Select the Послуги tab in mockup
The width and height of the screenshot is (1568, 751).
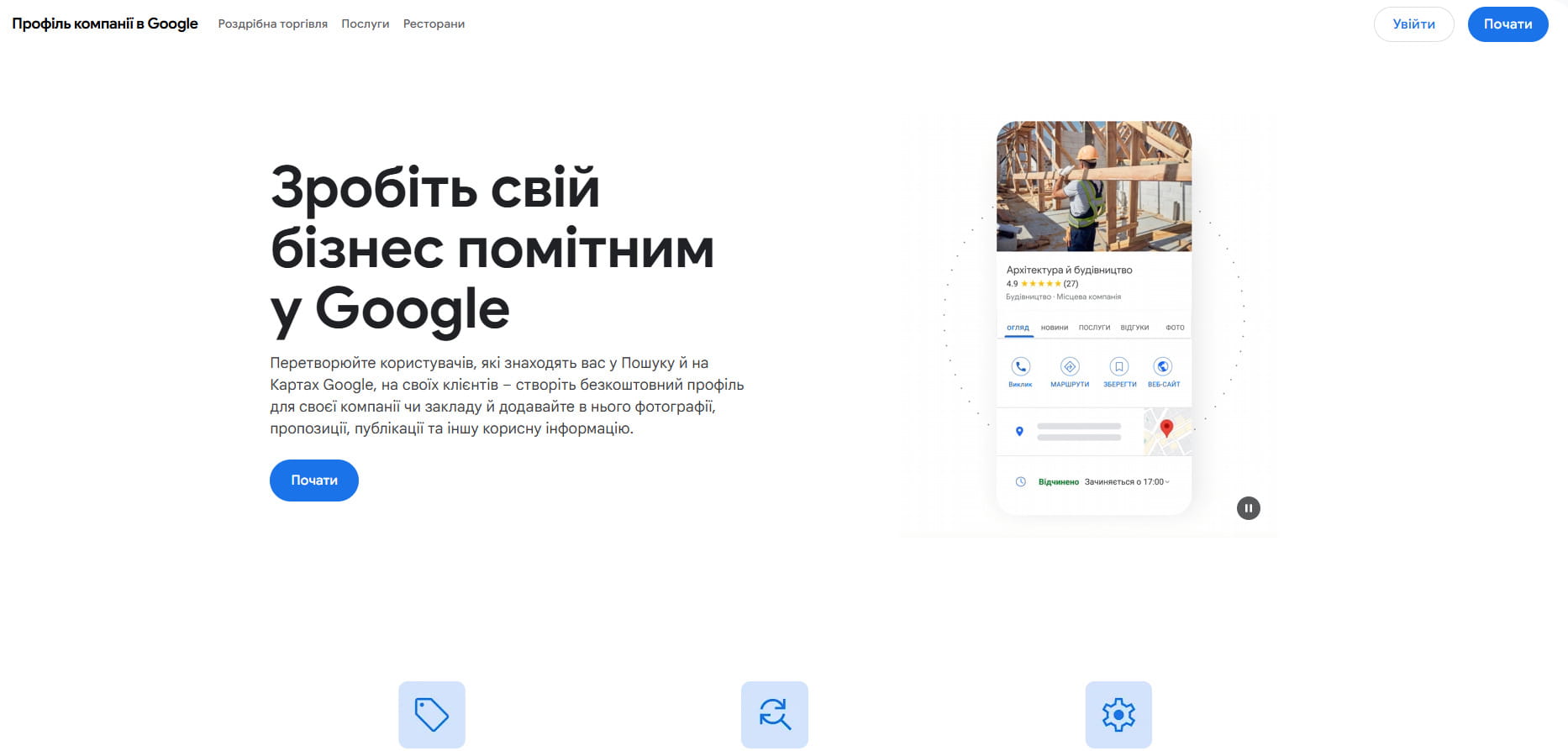pyautogui.click(x=1094, y=328)
